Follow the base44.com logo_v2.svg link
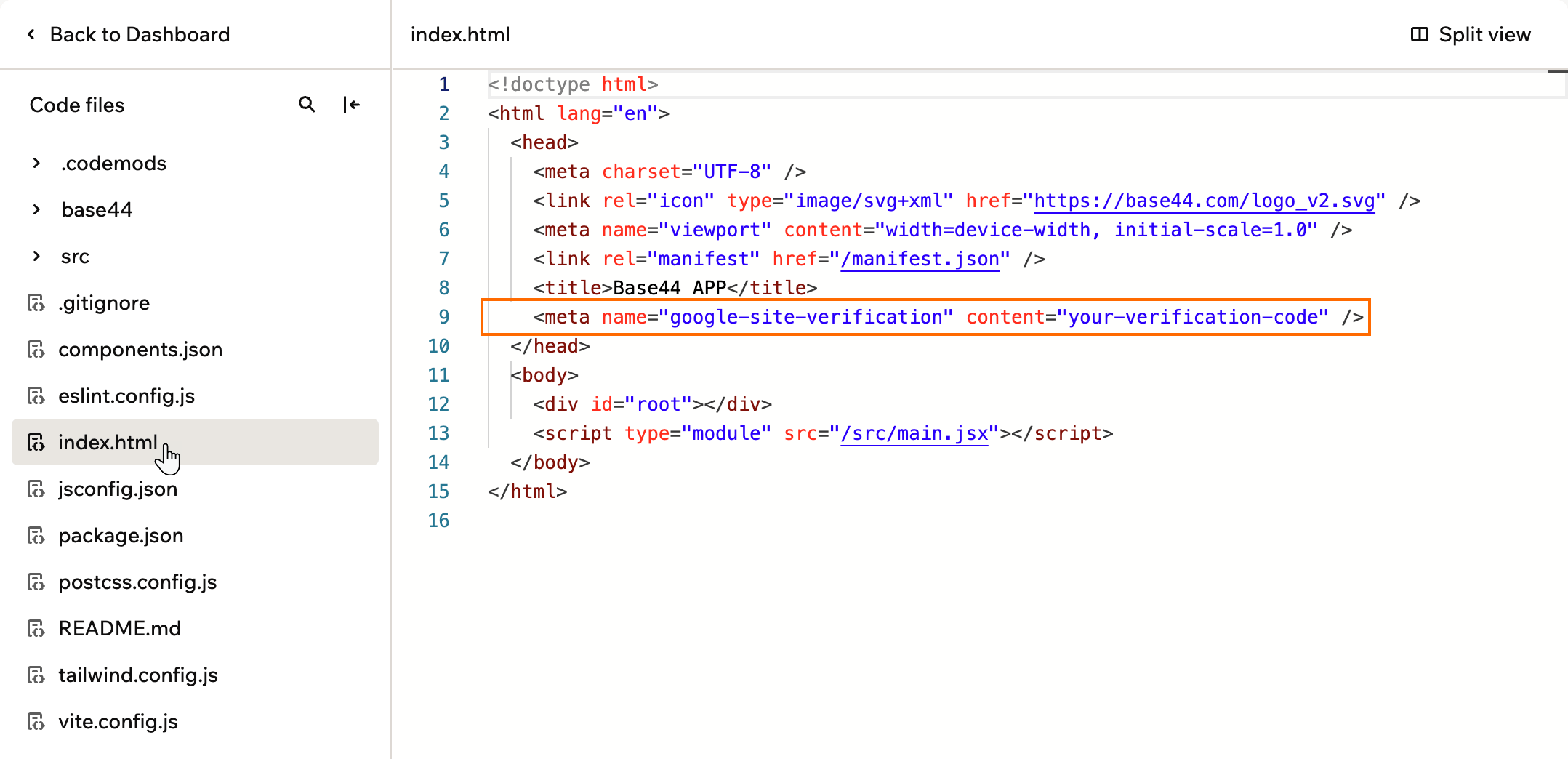 [1205, 201]
